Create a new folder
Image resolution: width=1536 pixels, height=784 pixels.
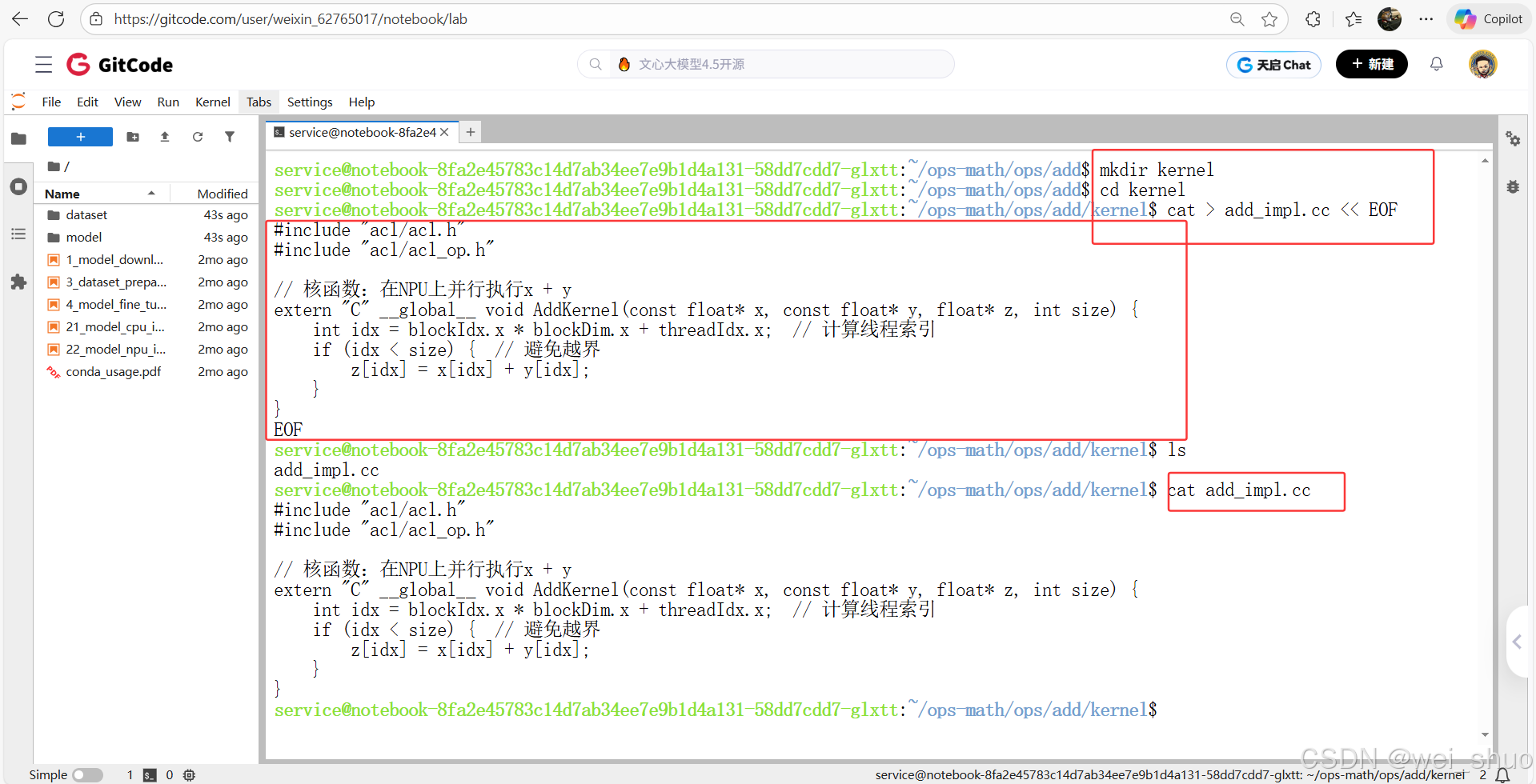[x=133, y=137]
